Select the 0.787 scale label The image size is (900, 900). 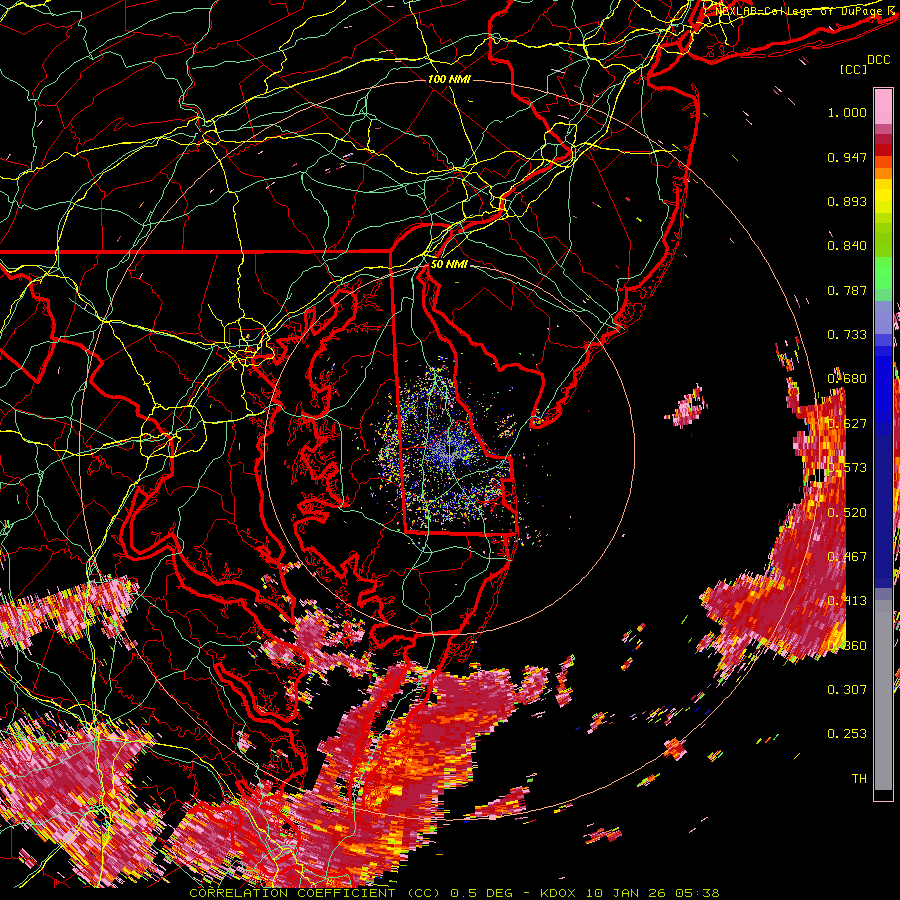point(847,290)
